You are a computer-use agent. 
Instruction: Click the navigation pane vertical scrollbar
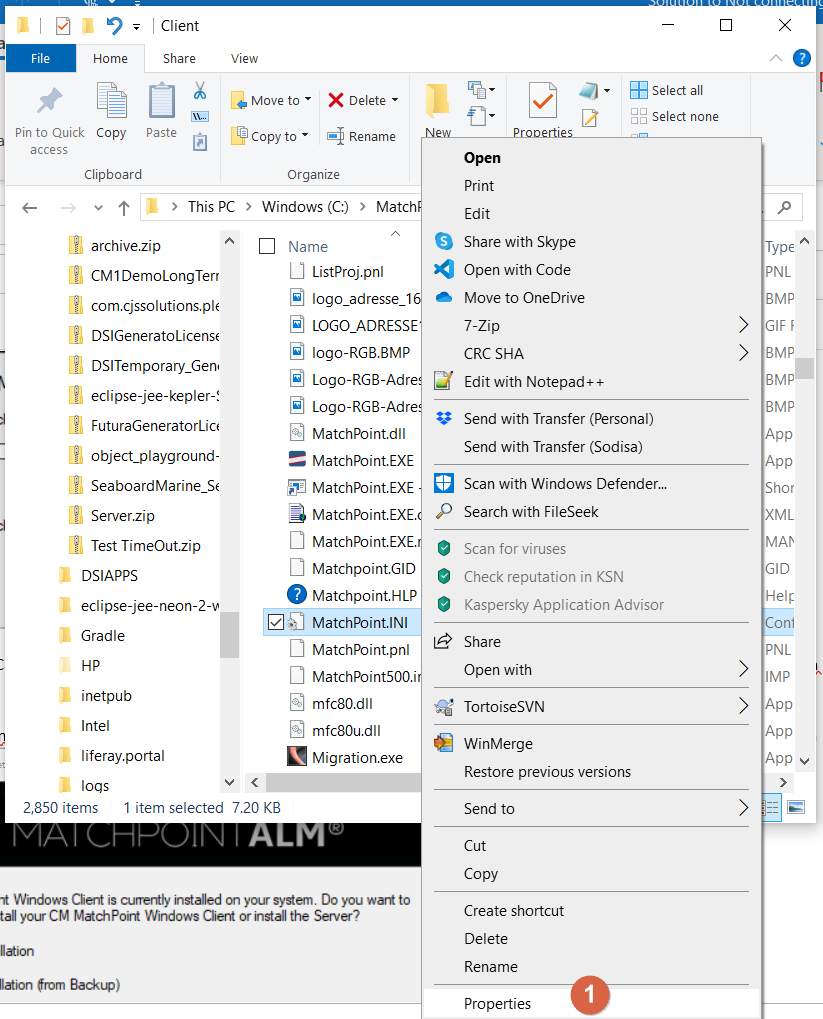click(x=229, y=634)
